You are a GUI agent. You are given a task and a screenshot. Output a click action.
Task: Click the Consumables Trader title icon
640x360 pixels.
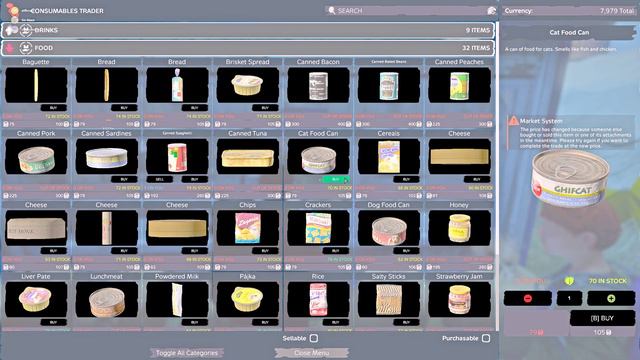(13, 11)
